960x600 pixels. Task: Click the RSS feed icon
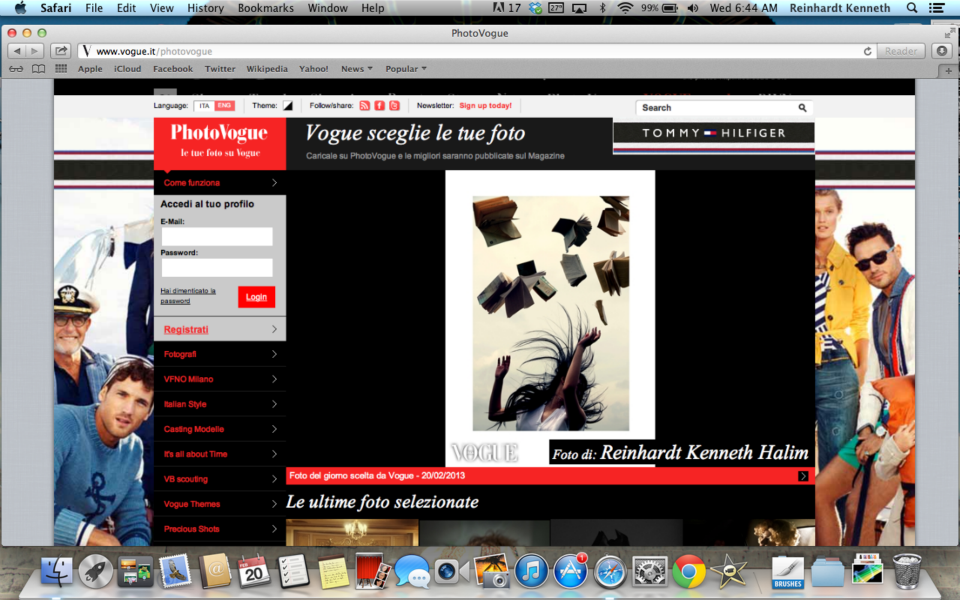coord(364,105)
